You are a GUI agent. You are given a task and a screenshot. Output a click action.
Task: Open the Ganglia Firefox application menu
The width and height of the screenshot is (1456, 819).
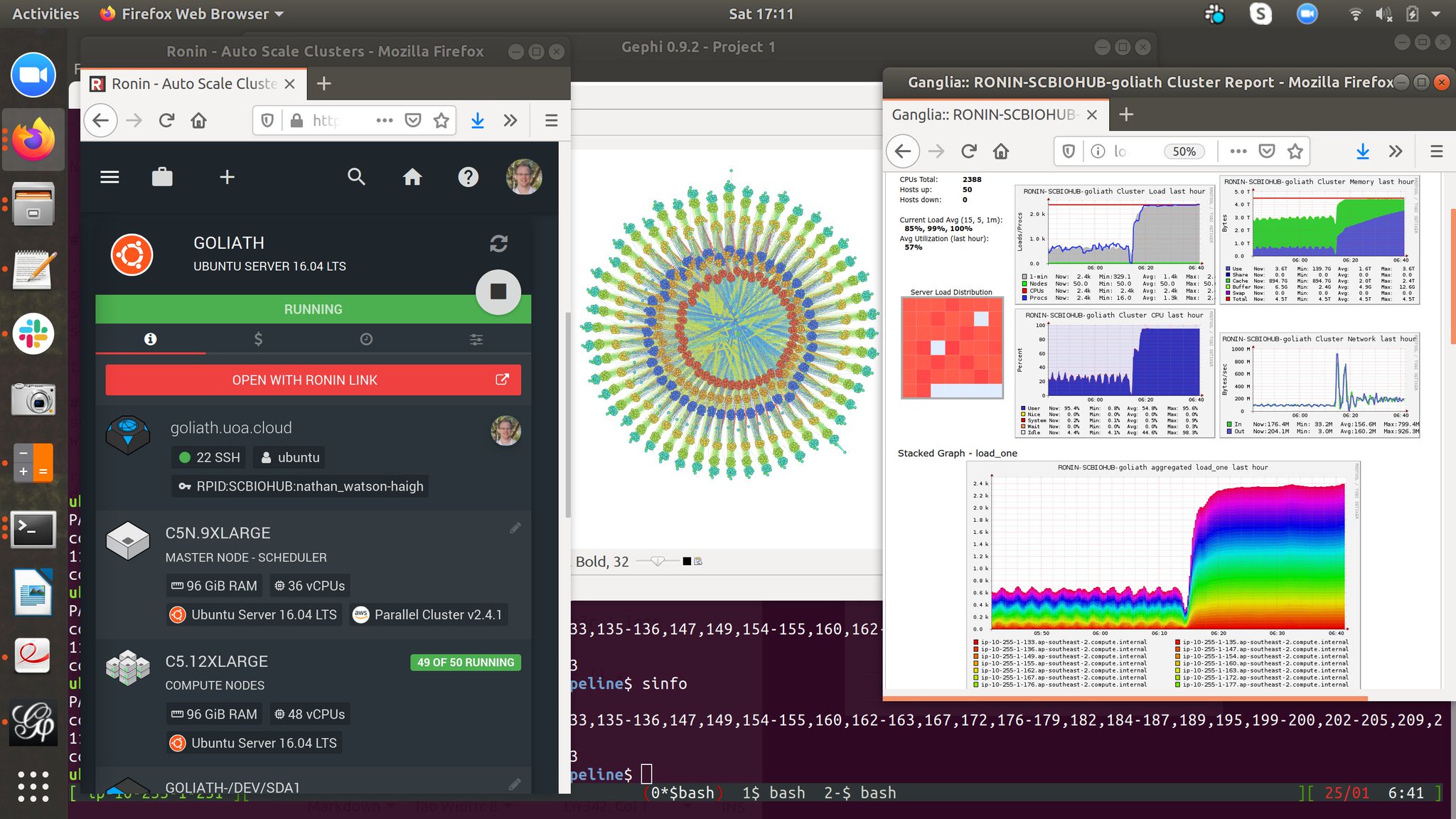point(1437,151)
